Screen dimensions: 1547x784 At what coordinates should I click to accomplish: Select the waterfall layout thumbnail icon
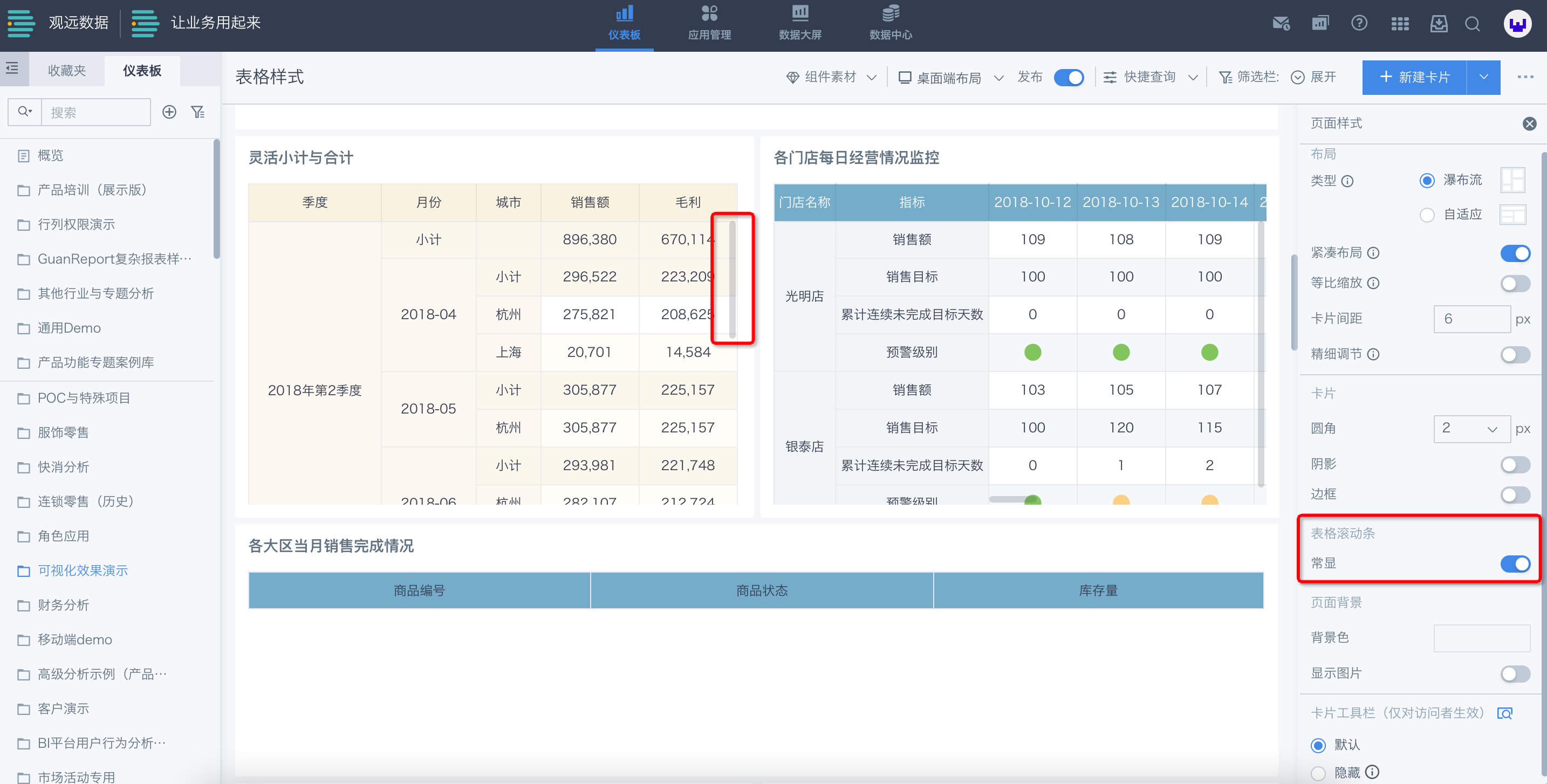(1512, 180)
